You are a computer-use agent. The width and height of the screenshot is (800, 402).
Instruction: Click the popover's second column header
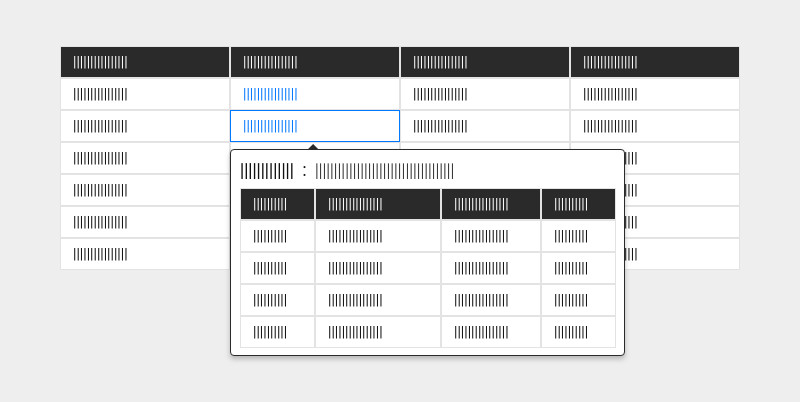[355, 204]
